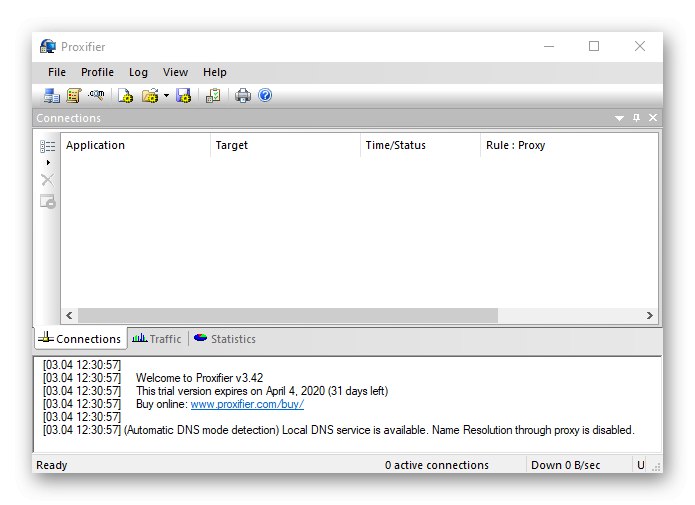Click 'Down 0 B/sec' in status bar
This screenshot has height=505, width=695.
[x=566, y=465]
